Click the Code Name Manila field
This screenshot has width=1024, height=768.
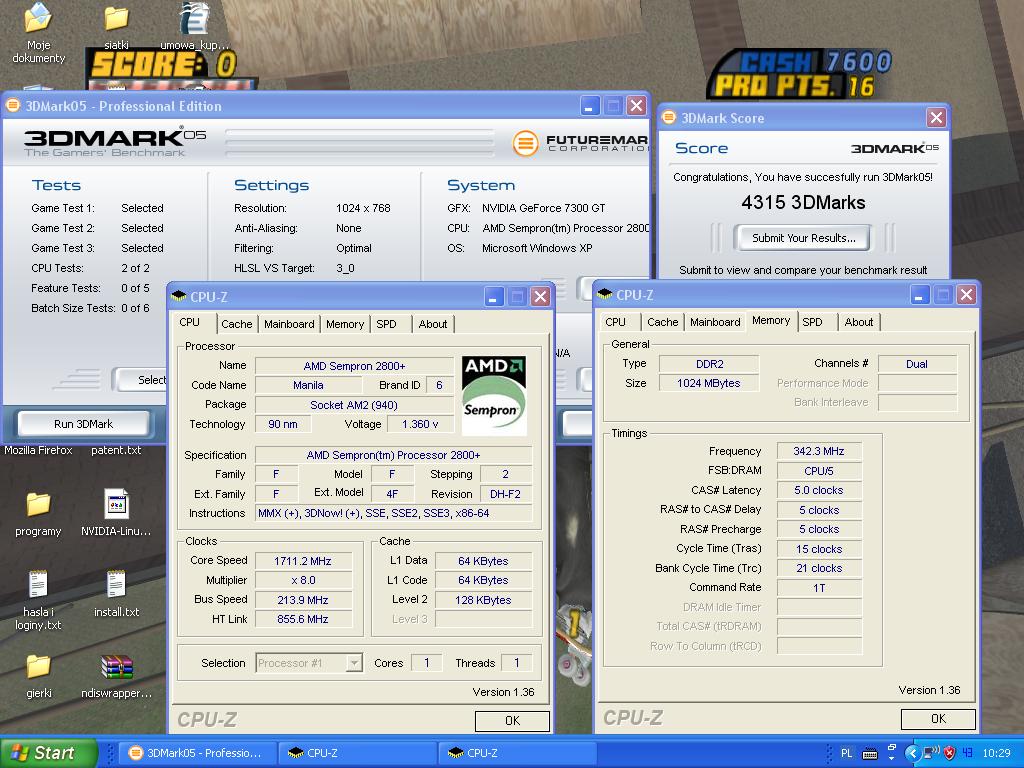[x=308, y=385]
